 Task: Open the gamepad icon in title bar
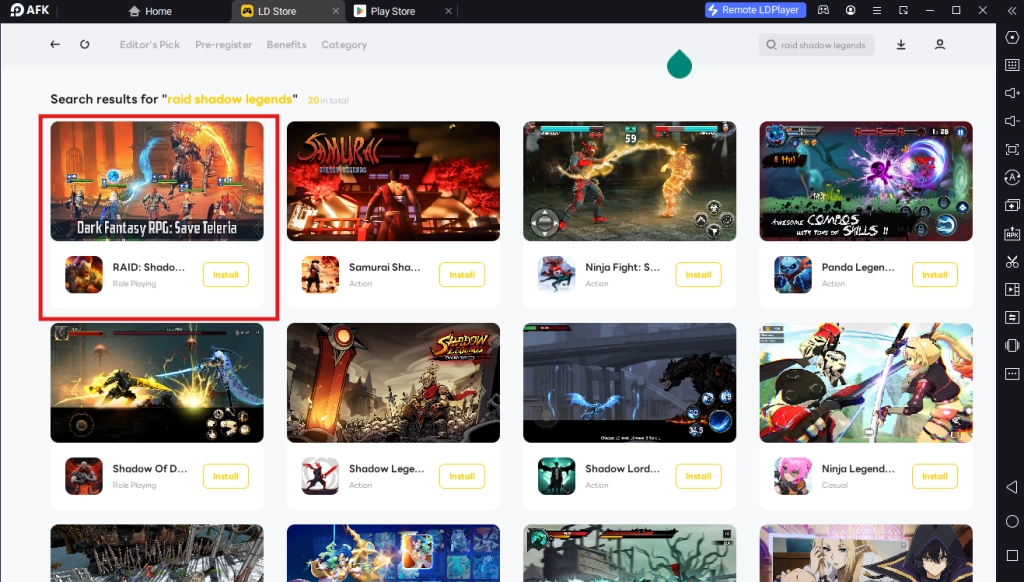tap(824, 10)
